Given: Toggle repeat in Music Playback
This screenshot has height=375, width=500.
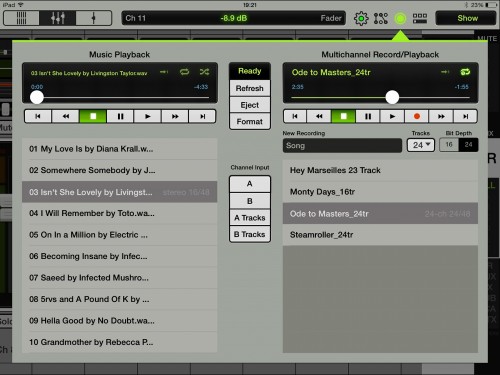Looking at the screenshot, I should [x=184, y=72].
